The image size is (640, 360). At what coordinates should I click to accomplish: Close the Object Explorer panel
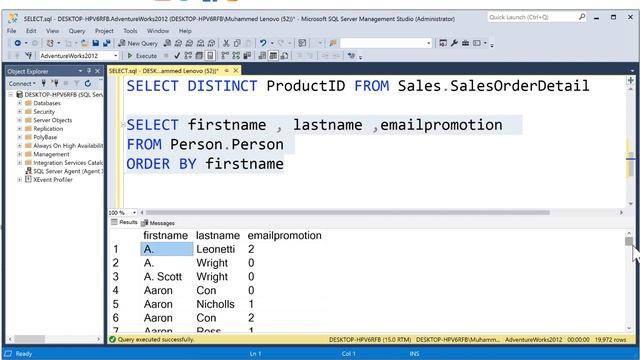98,71
